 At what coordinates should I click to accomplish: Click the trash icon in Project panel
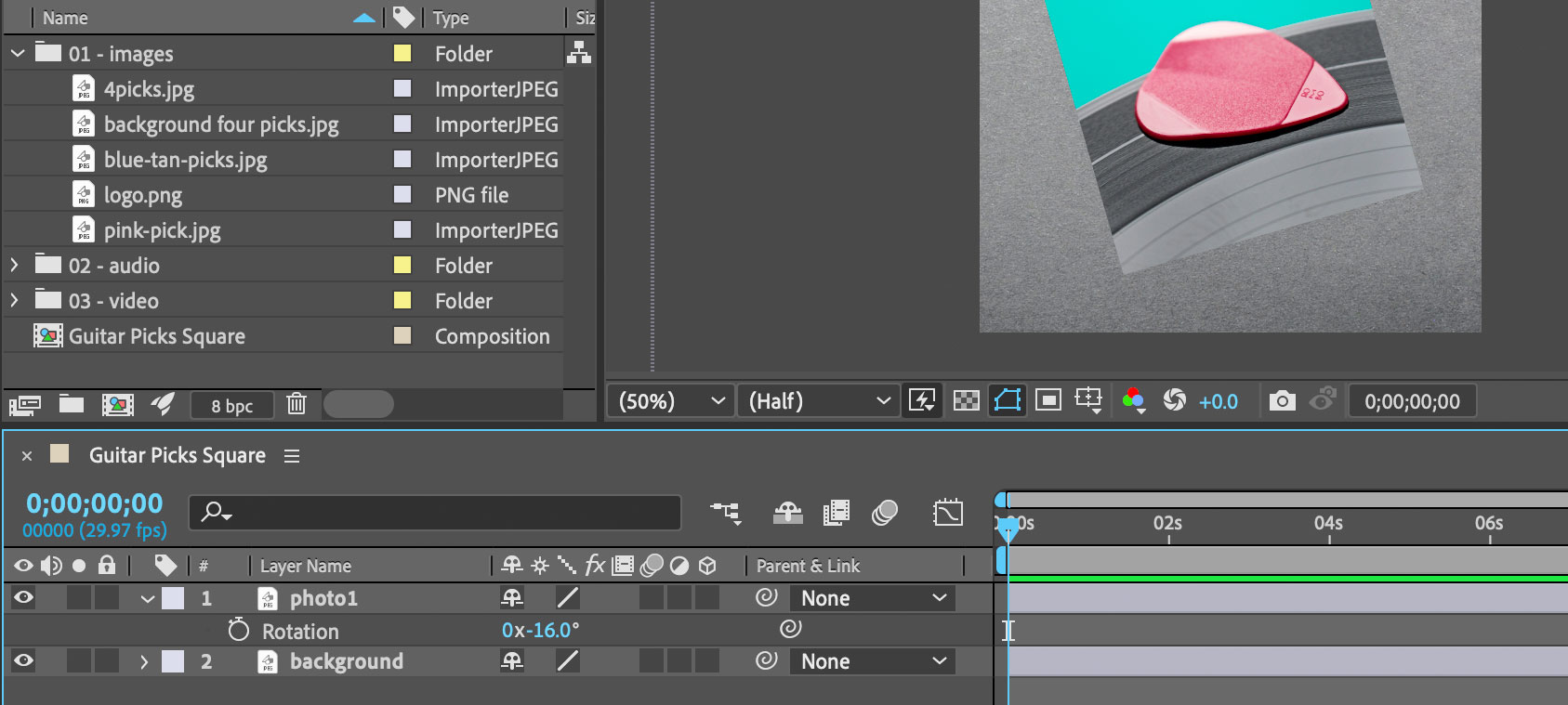click(x=296, y=404)
